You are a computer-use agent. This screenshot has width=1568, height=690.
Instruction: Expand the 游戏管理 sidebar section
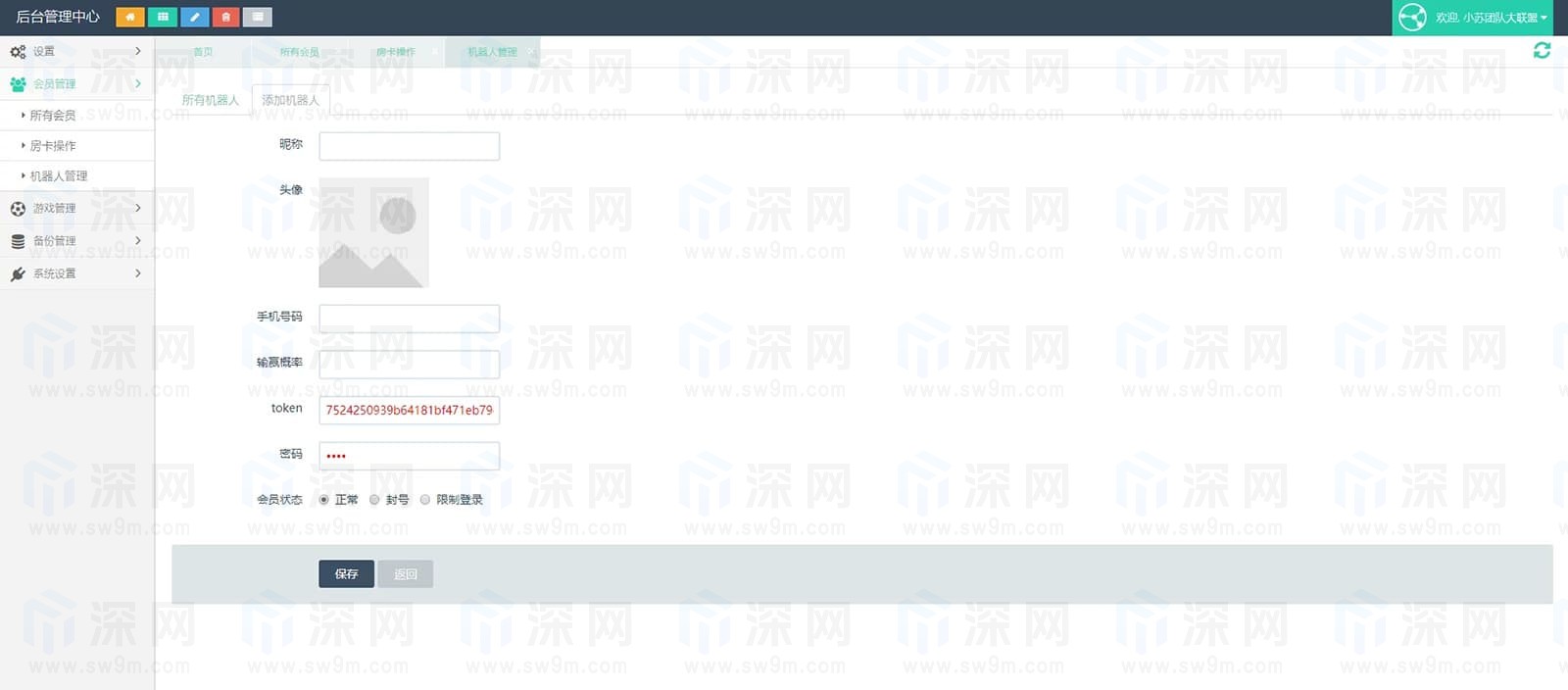76,208
